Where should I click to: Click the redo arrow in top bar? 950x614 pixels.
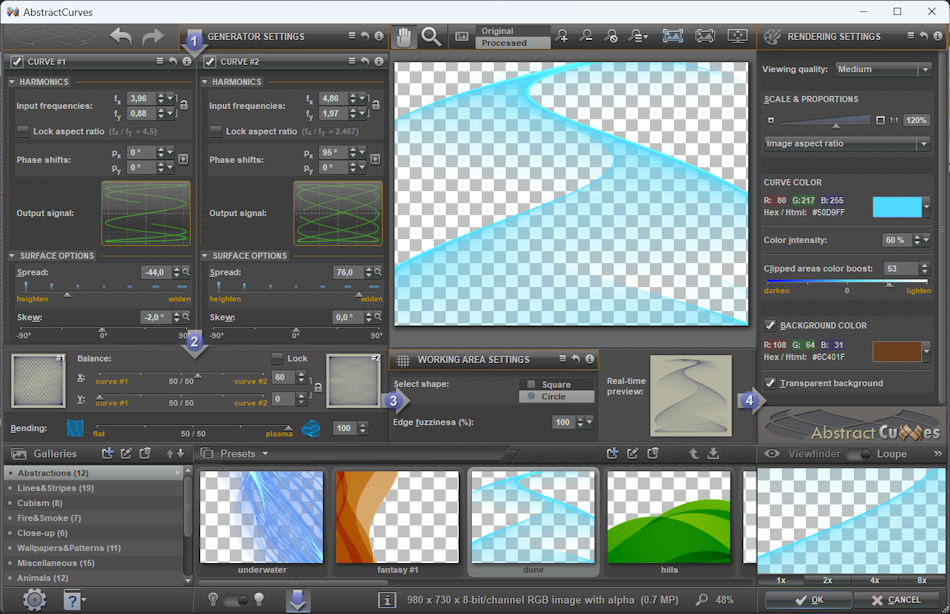152,37
